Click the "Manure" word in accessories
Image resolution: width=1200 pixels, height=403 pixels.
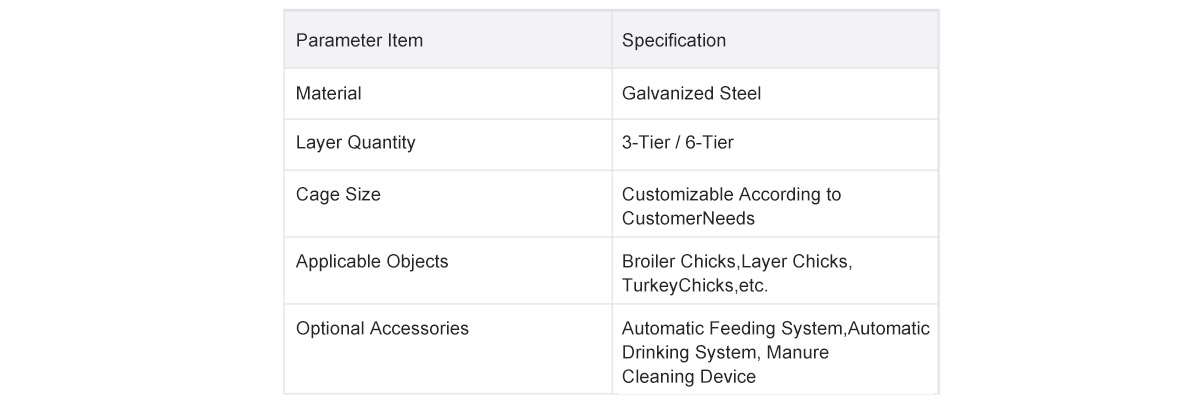pyautogui.click(x=798, y=353)
